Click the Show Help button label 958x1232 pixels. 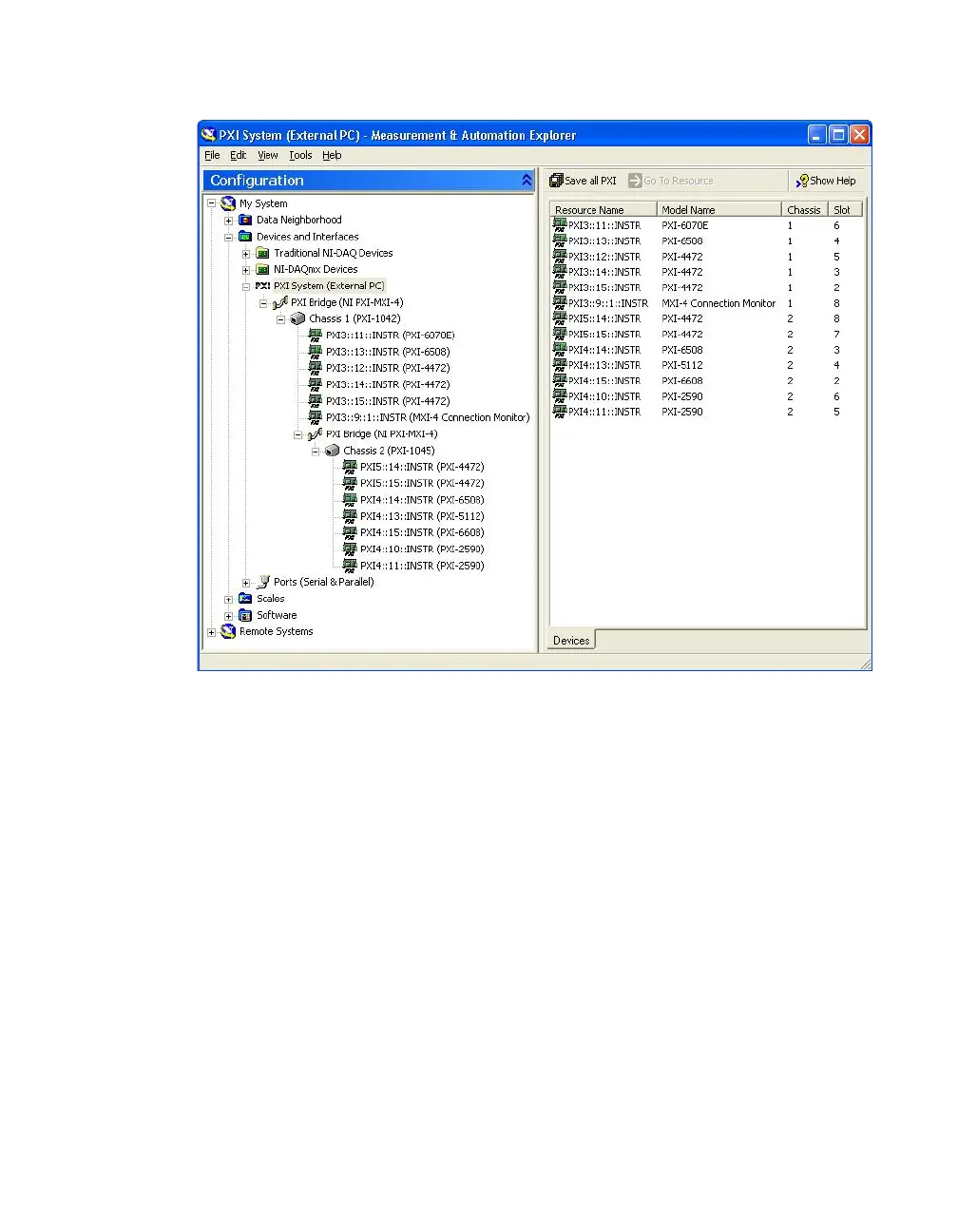click(833, 181)
